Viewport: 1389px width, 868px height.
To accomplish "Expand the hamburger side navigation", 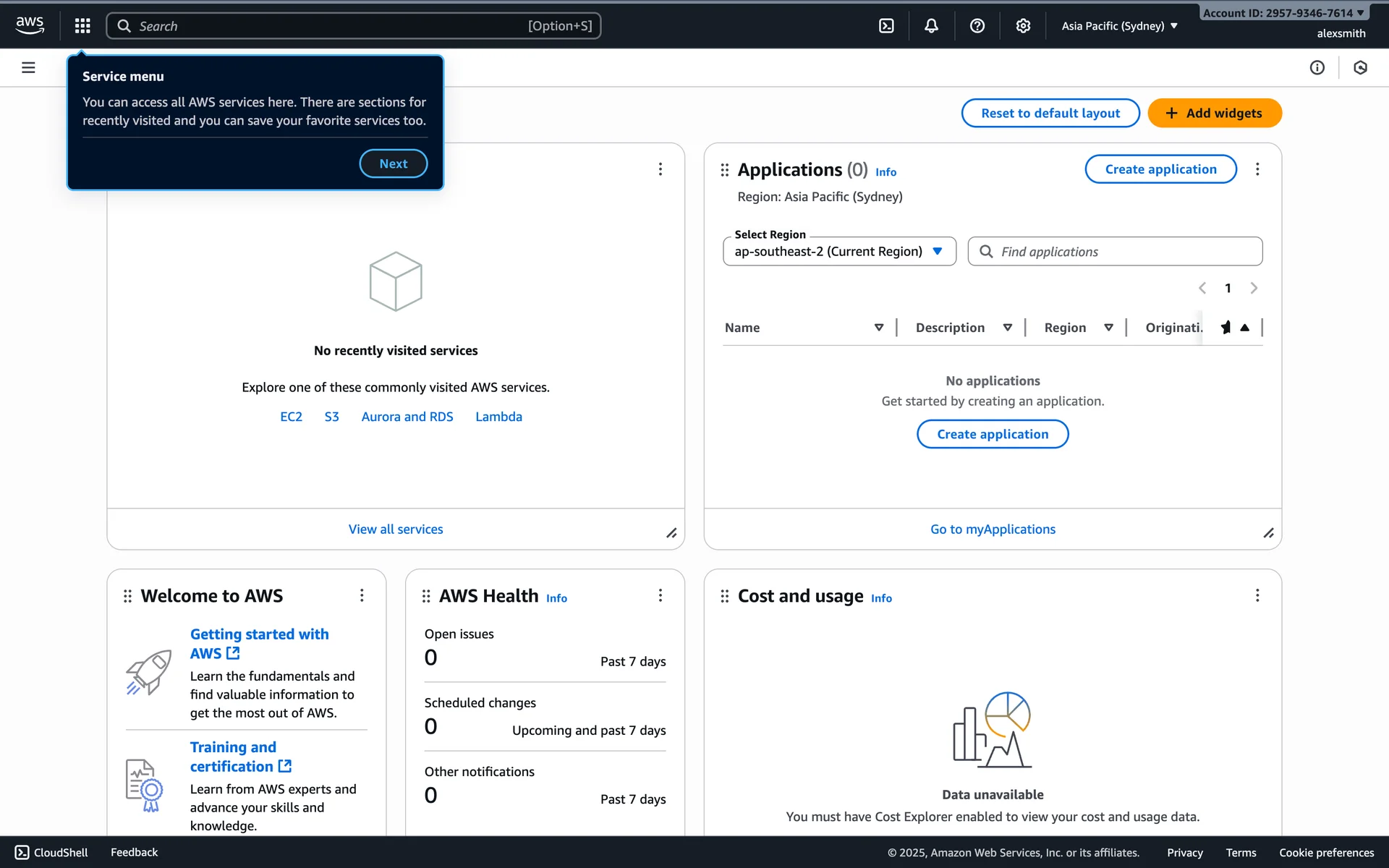I will click(x=28, y=67).
